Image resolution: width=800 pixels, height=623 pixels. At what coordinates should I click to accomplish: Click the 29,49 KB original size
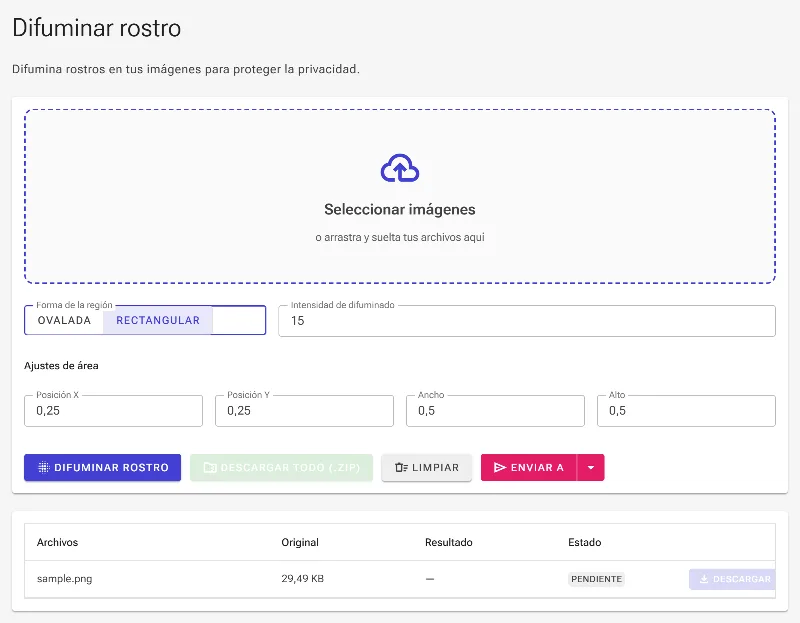[303, 579]
